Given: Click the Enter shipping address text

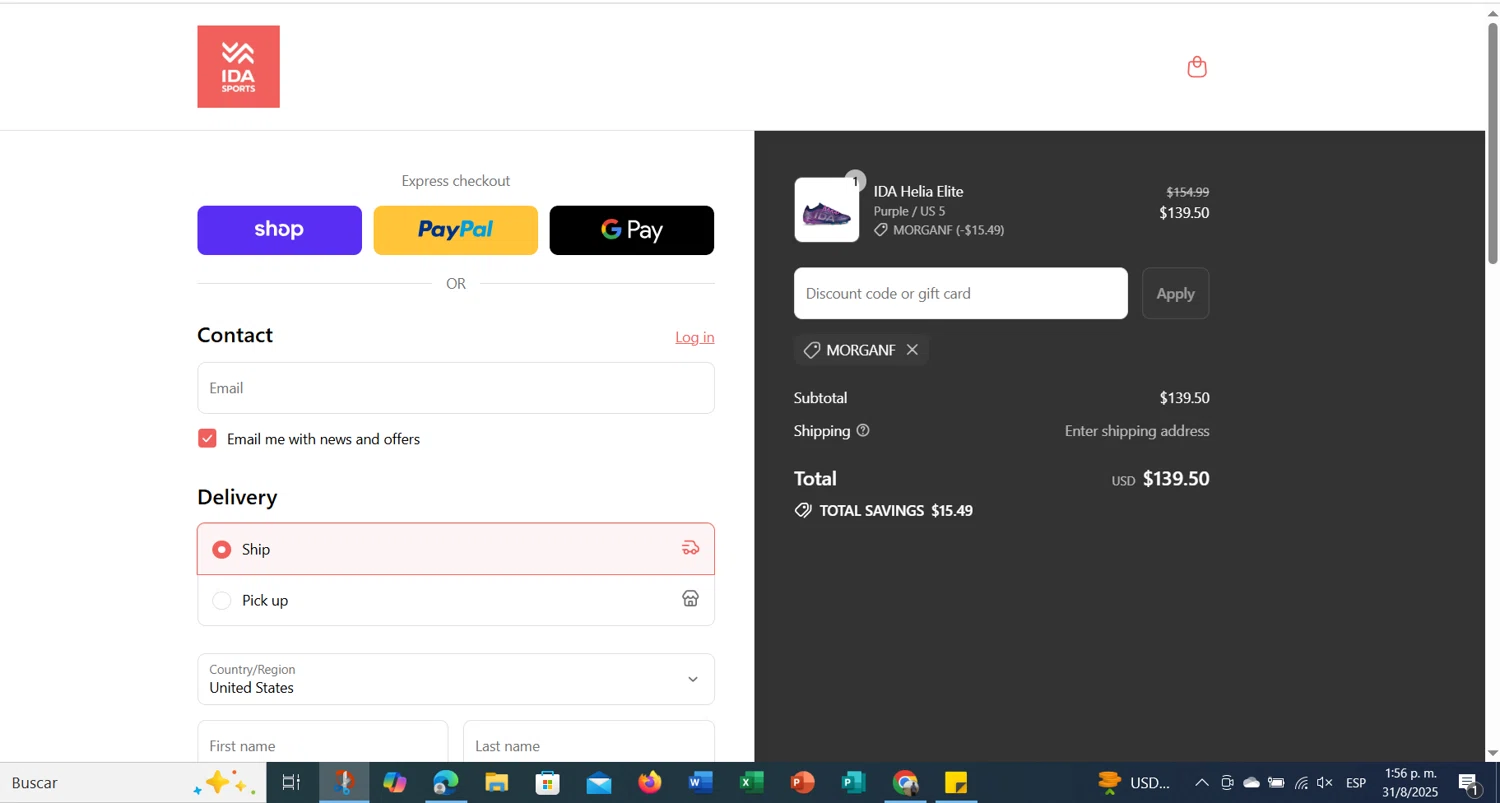Looking at the screenshot, I should 1137,431.
